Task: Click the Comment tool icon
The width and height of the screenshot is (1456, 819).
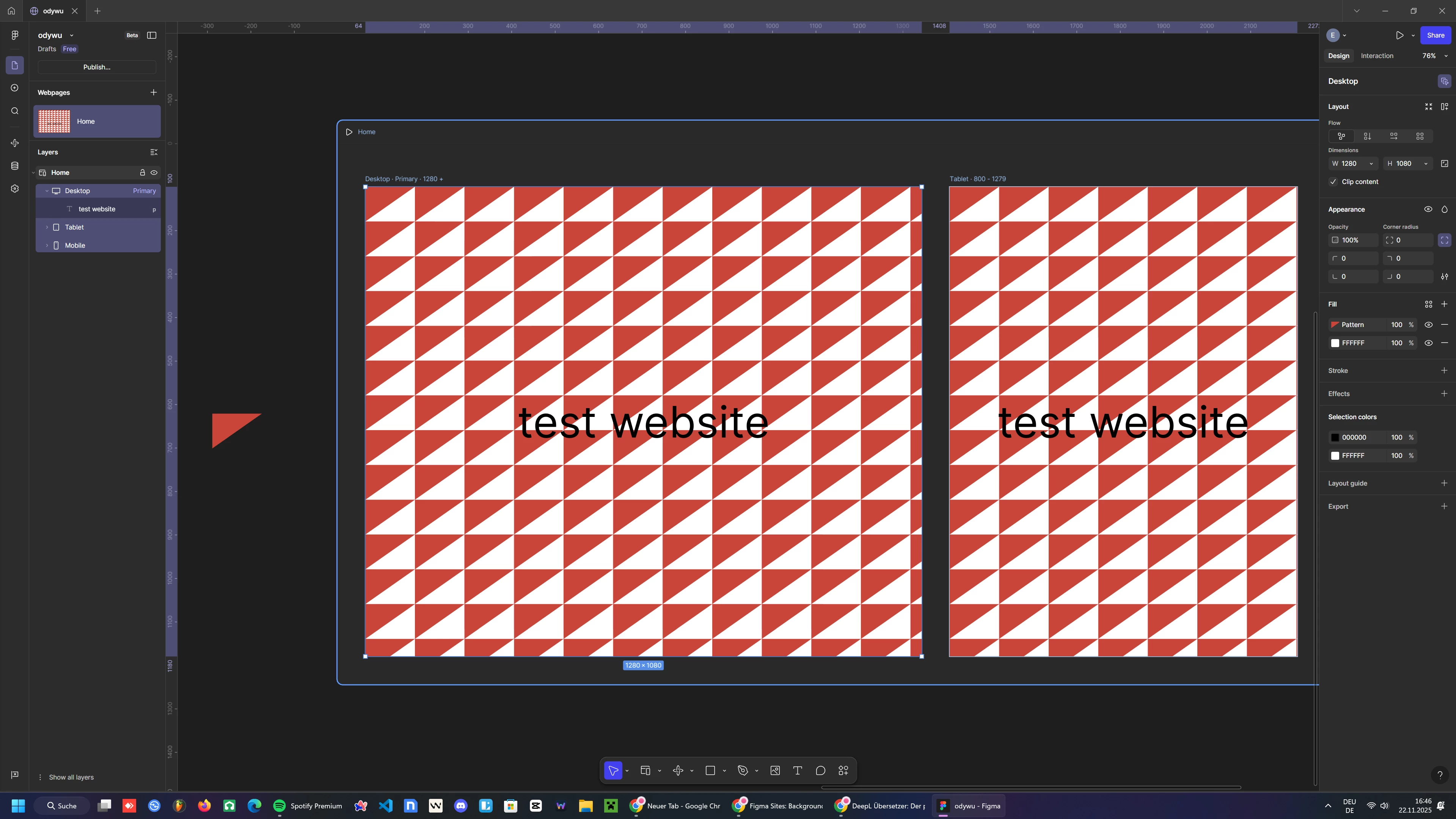Action: (820, 770)
